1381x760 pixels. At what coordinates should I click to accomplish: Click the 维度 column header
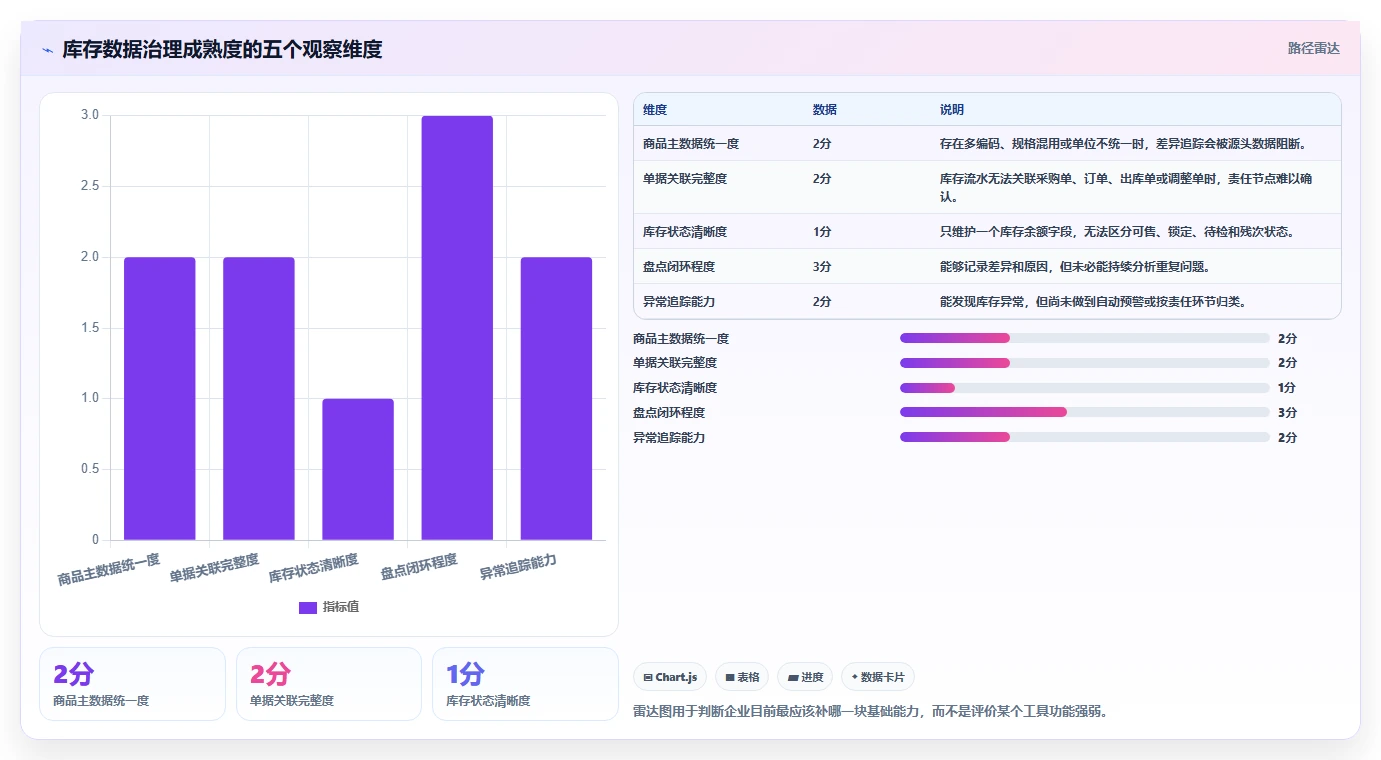(655, 109)
